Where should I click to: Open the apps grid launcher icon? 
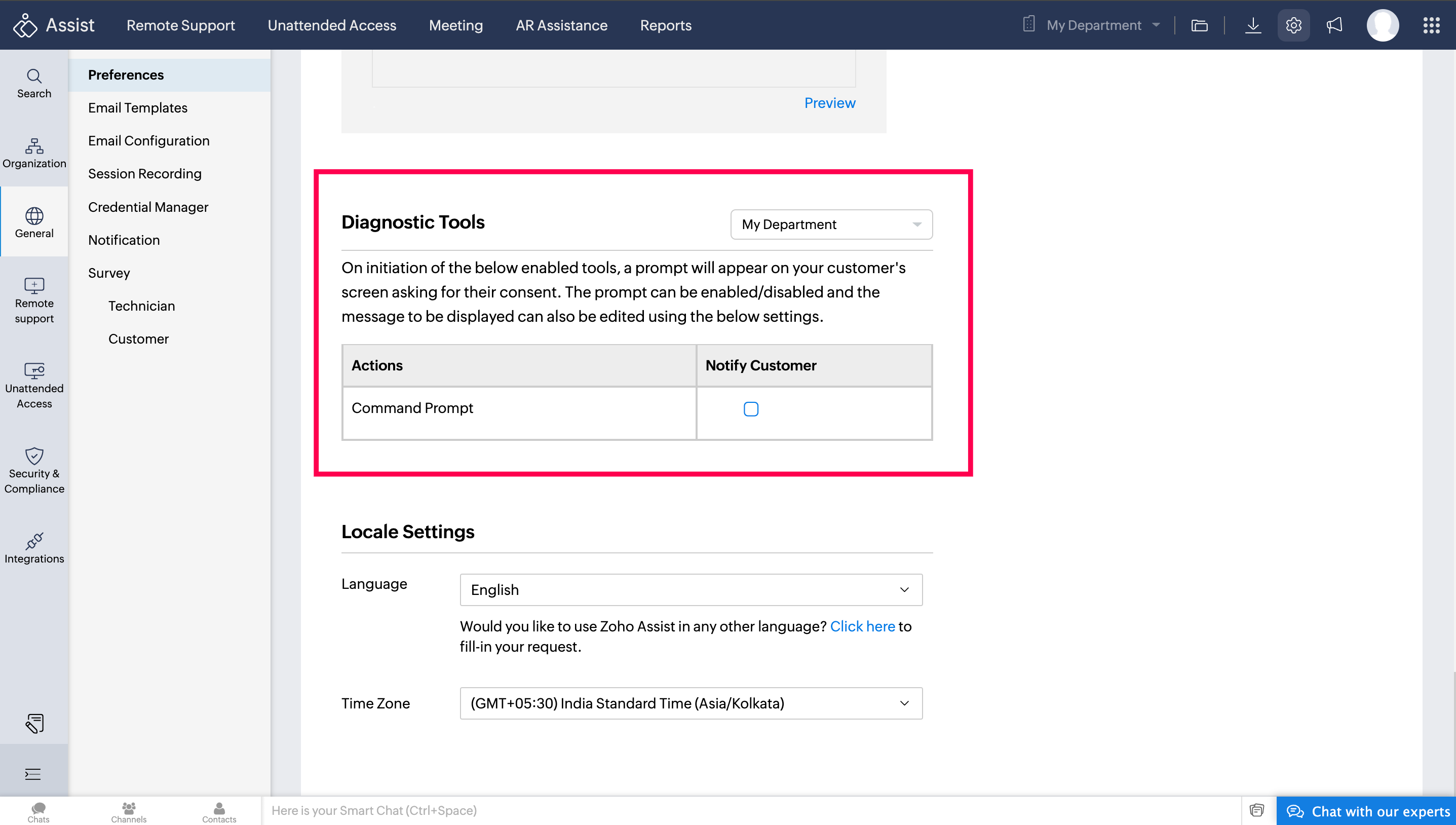coord(1431,25)
